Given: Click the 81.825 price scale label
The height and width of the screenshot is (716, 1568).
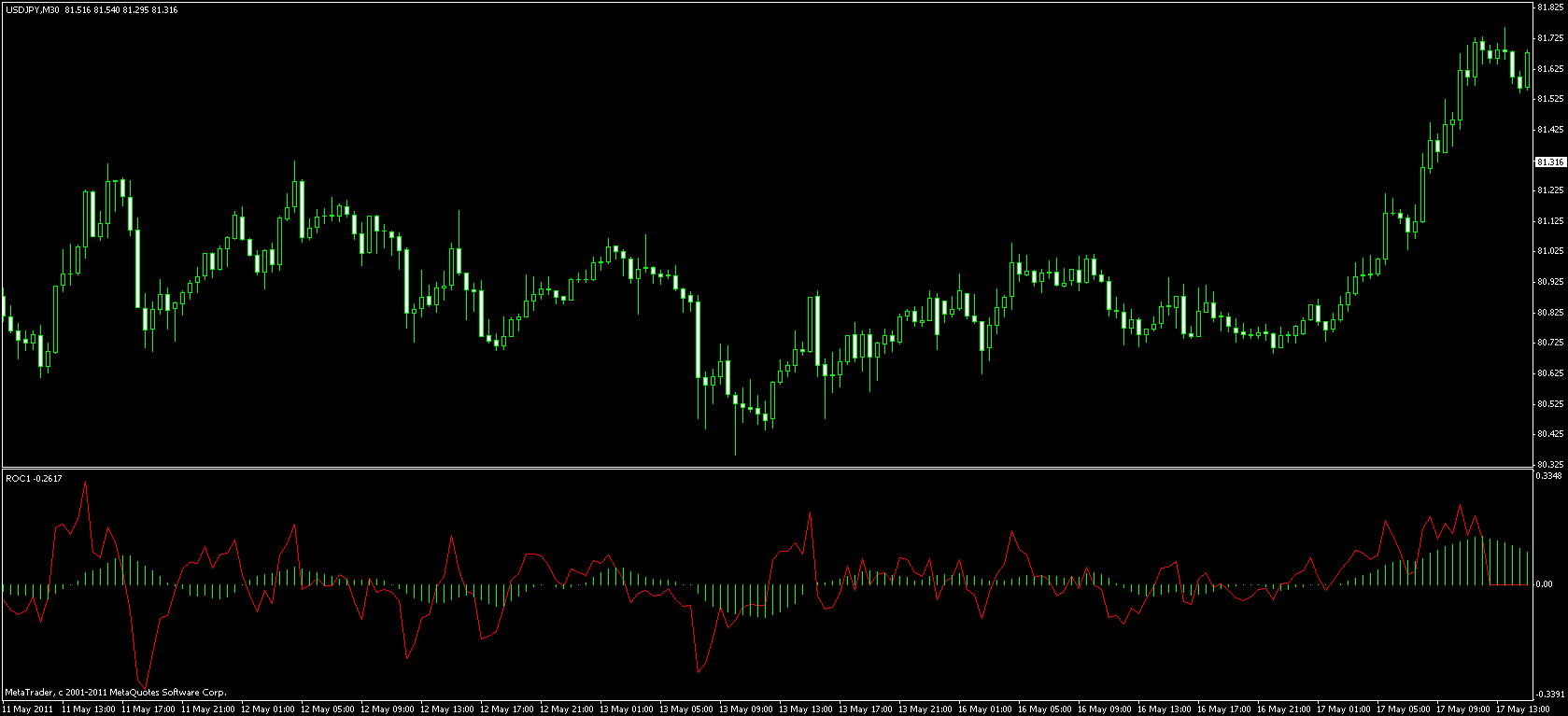Looking at the screenshot, I should point(1549,7).
